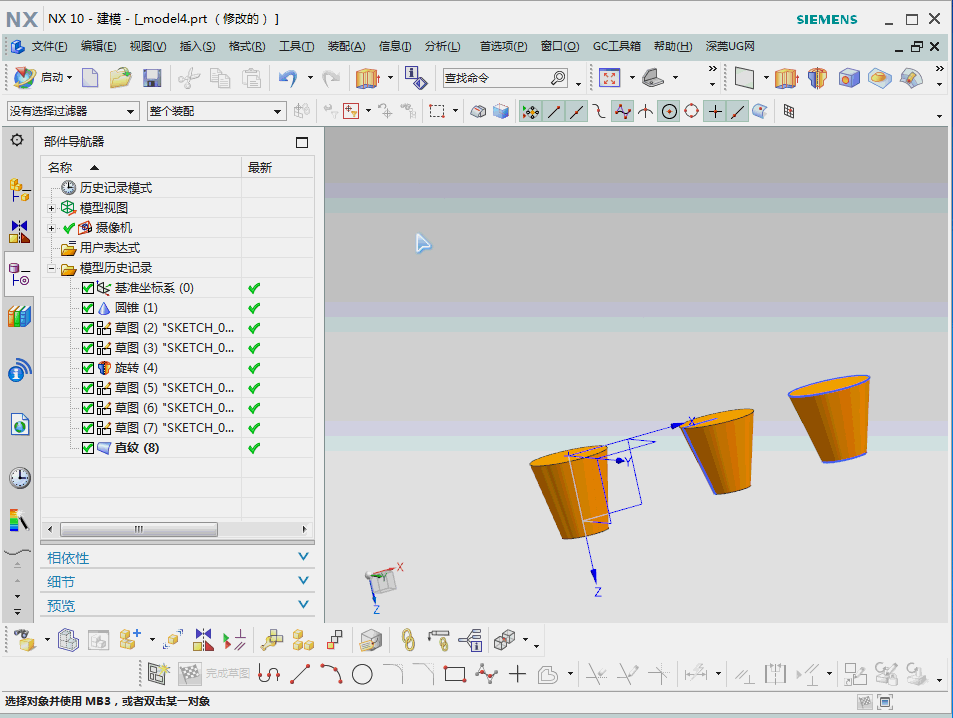This screenshot has height=718, width=953.
Task: Open the Roles palette sidebar icon
Action: coord(19,520)
